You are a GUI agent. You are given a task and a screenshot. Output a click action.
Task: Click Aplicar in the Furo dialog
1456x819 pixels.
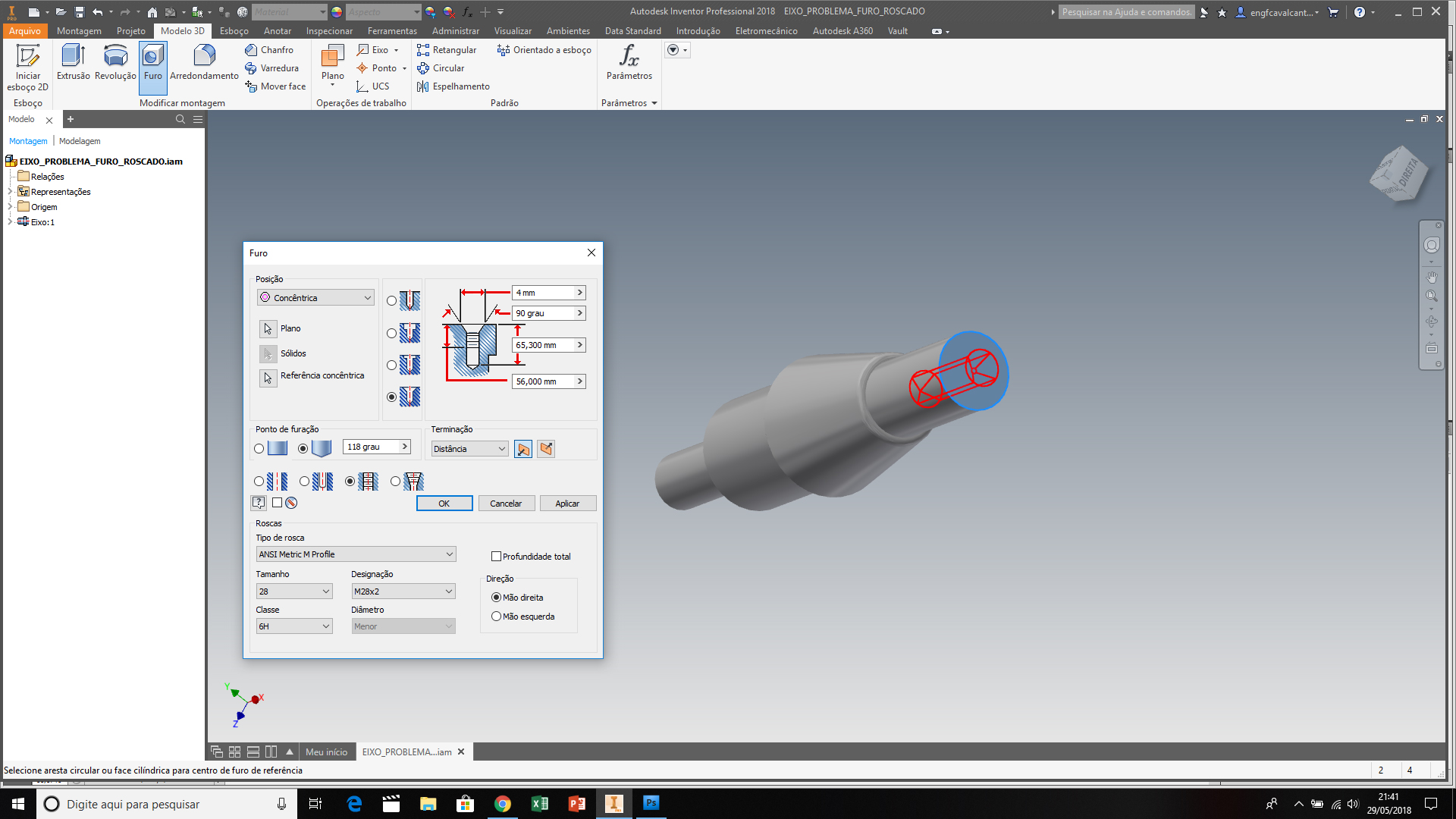pyautogui.click(x=567, y=504)
